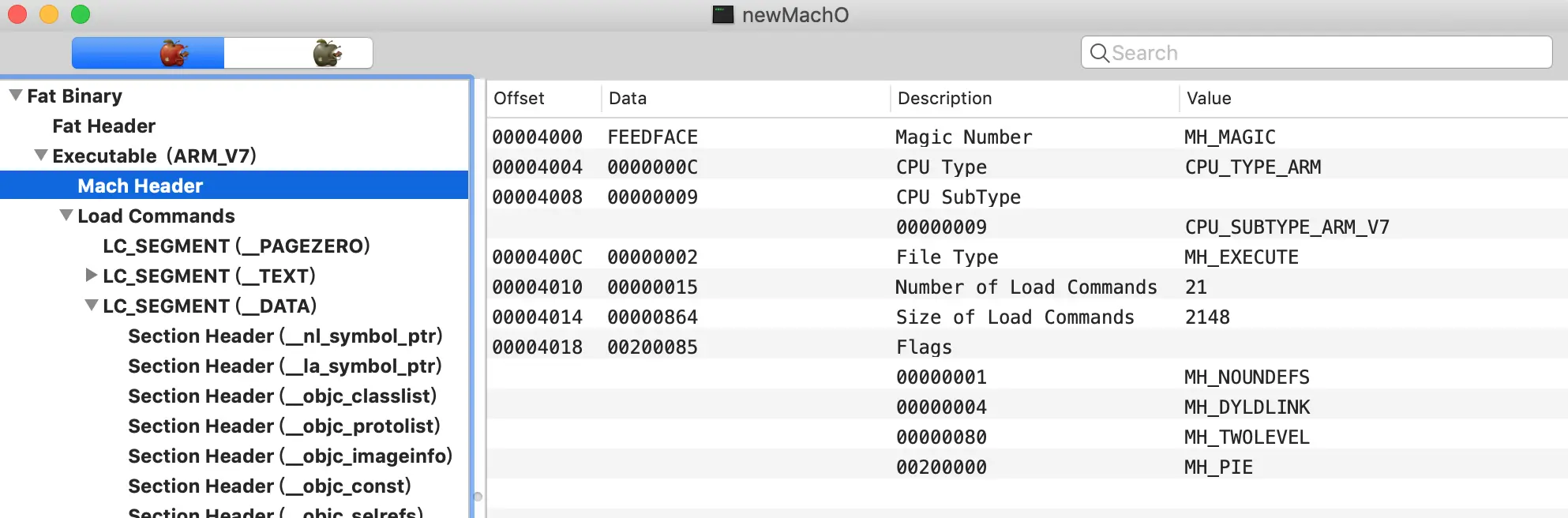1568x518 pixels.
Task: Click the Offset column header
Action: coord(544,99)
